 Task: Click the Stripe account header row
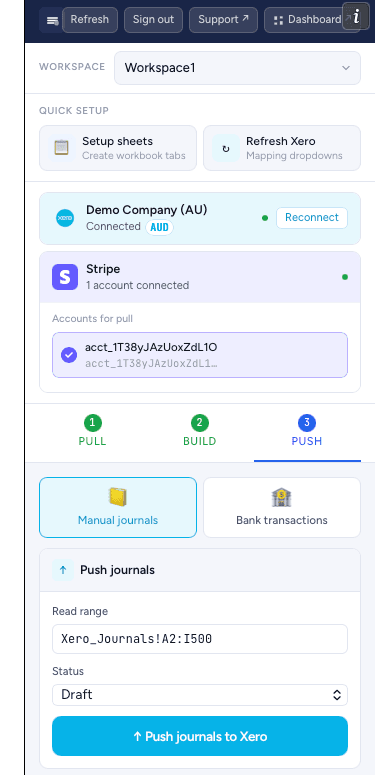tap(200, 277)
